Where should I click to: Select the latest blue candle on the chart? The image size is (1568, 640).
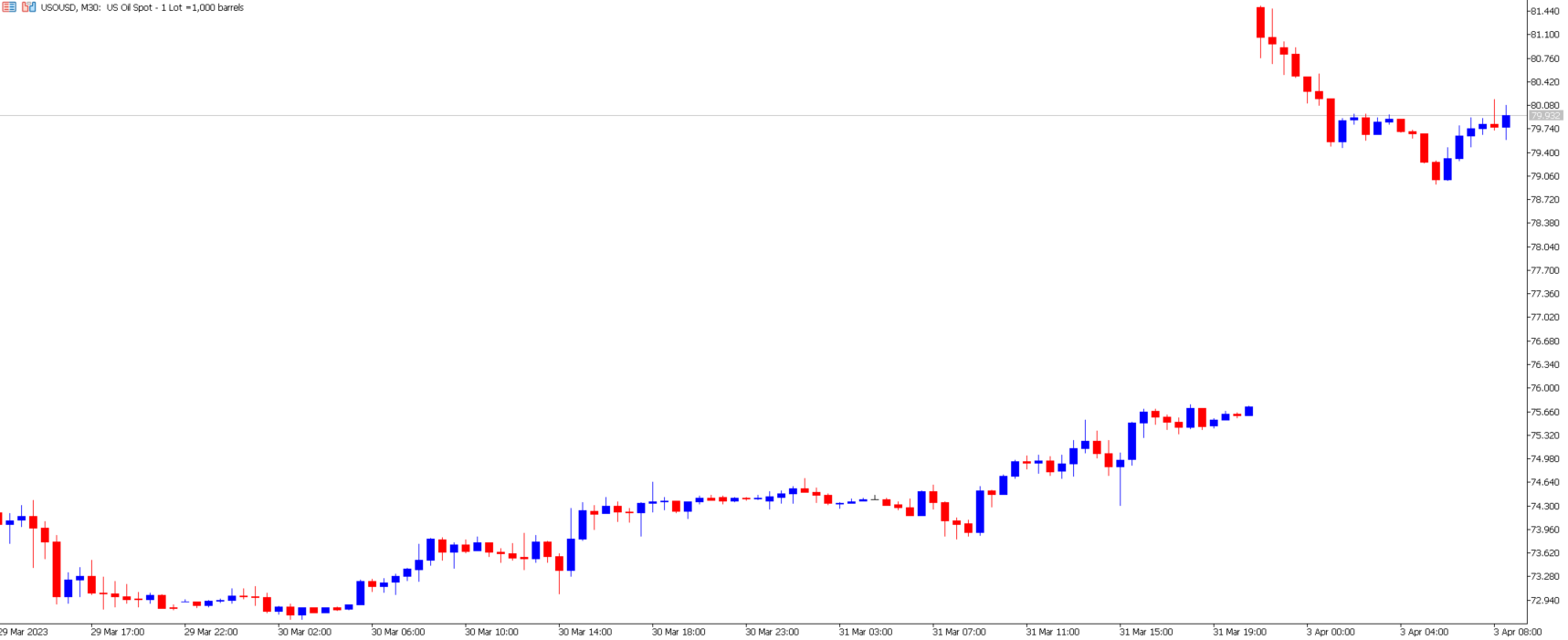(x=1506, y=121)
